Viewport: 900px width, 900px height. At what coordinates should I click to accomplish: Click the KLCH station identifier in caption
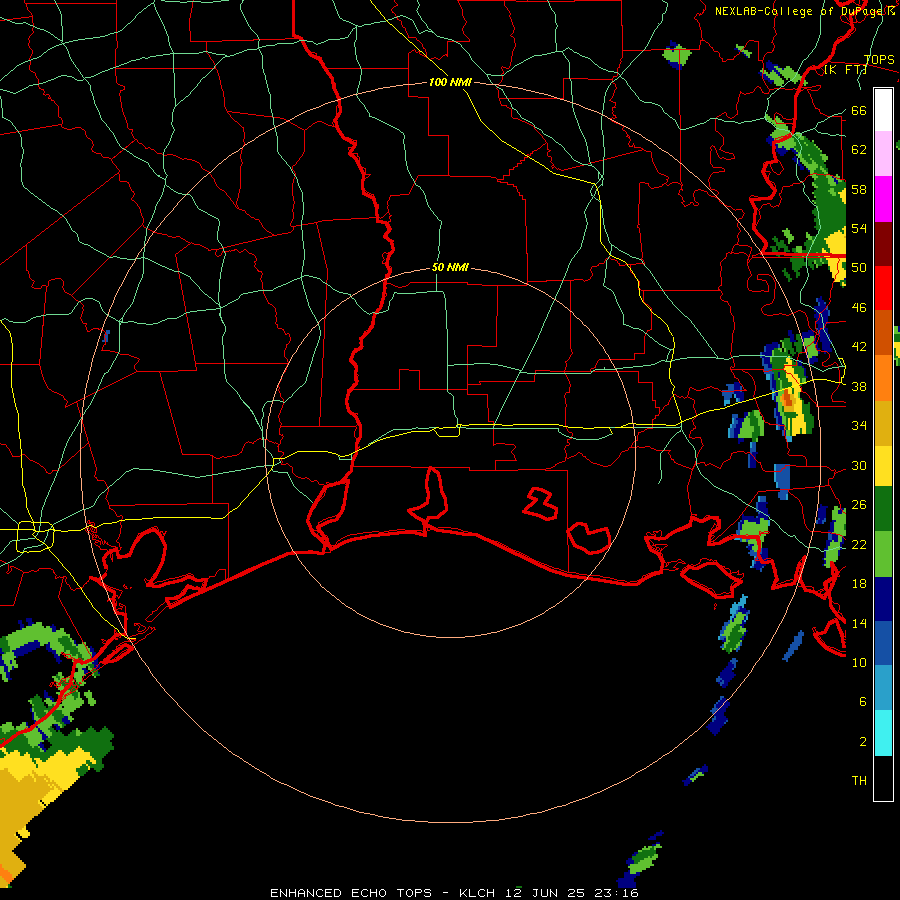(479, 893)
